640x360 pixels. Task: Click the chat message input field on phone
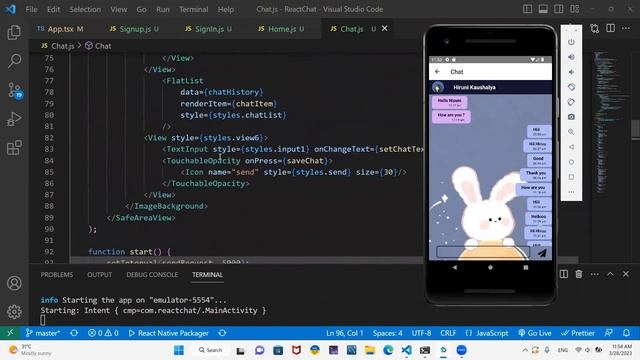point(483,252)
